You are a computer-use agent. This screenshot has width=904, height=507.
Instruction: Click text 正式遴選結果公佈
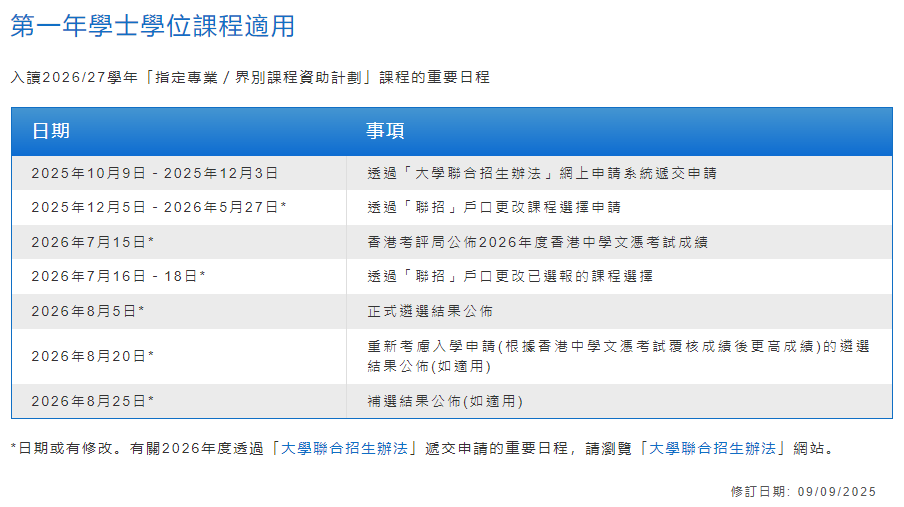point(430,311)
